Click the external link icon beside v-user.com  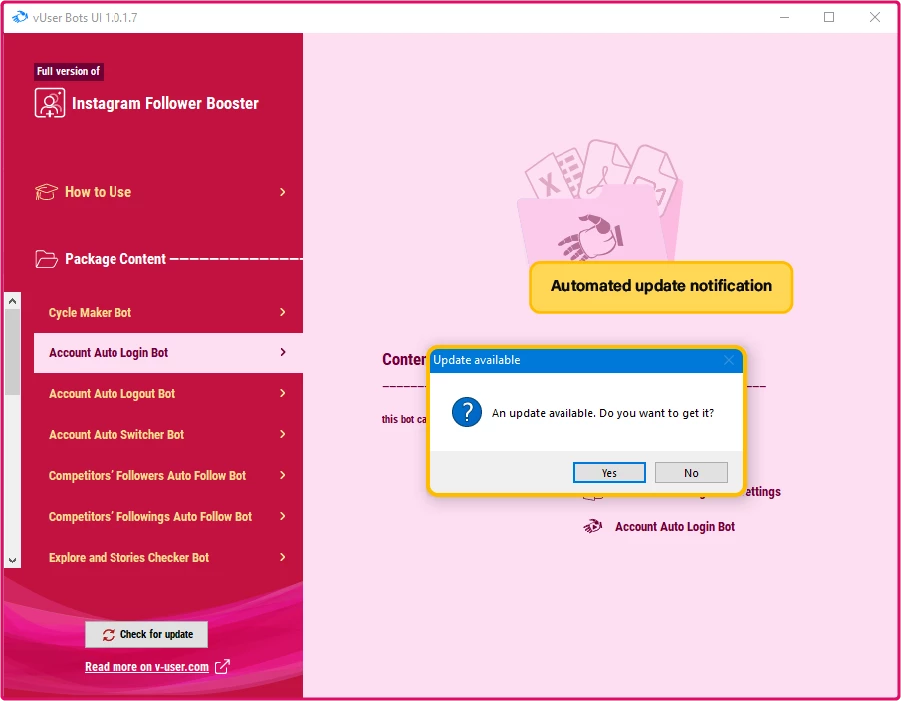(x=222, y=667)
